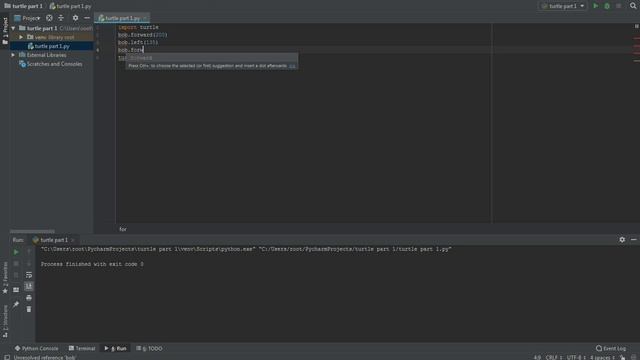Image resolution: width=640 pixels, height=360 pixels.
Task: Open the Python Console tool window
Action: 36,349
